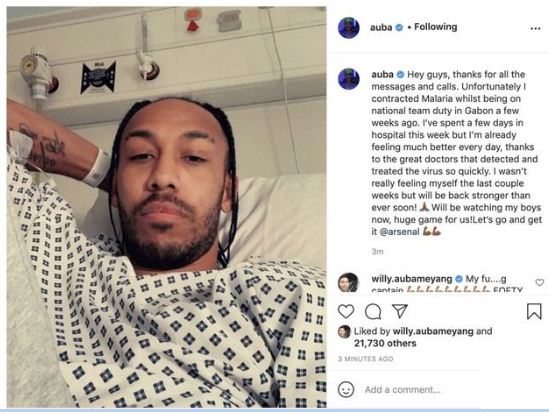Like willy.aubameyang's comment with small heart
Screen dimensions: 549x412
click(x=540, y=282)
